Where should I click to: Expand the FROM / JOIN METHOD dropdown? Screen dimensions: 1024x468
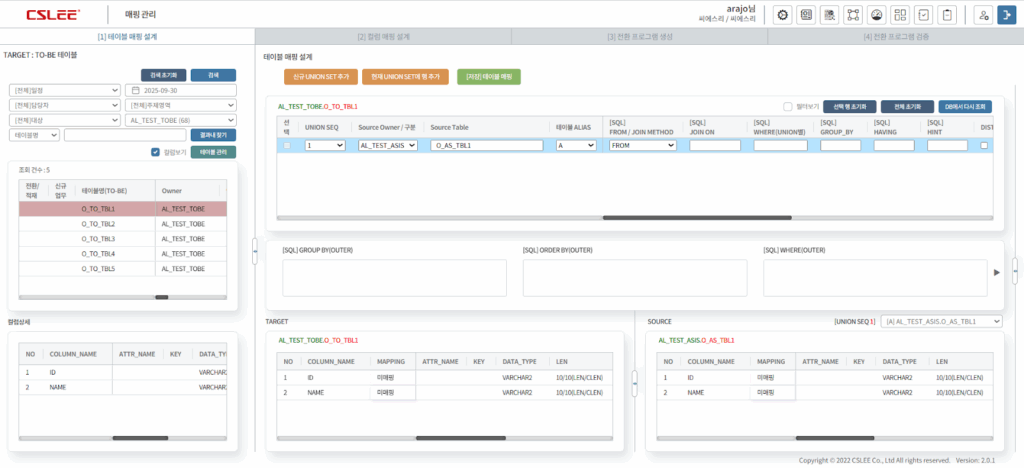[x=643, y=145]
